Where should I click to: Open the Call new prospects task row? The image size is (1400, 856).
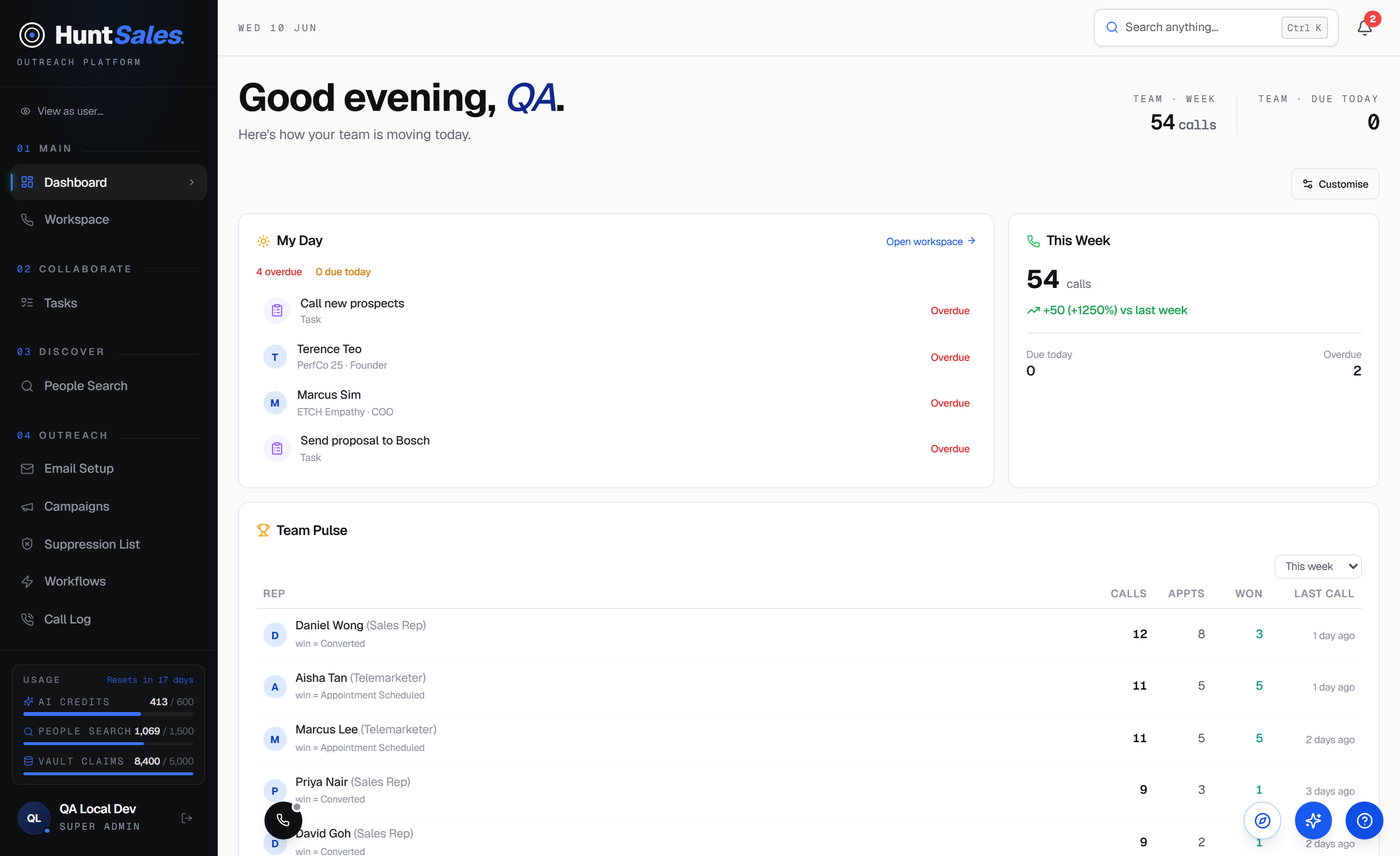616,310
